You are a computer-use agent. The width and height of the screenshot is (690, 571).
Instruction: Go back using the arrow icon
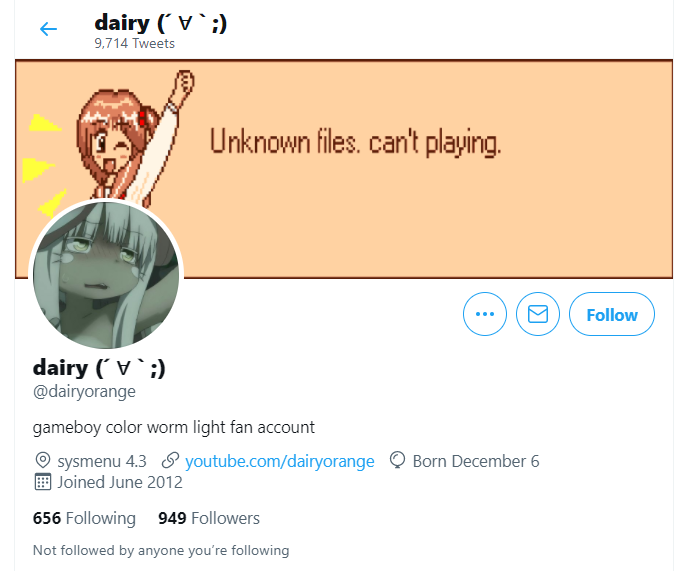coord(48,29)
